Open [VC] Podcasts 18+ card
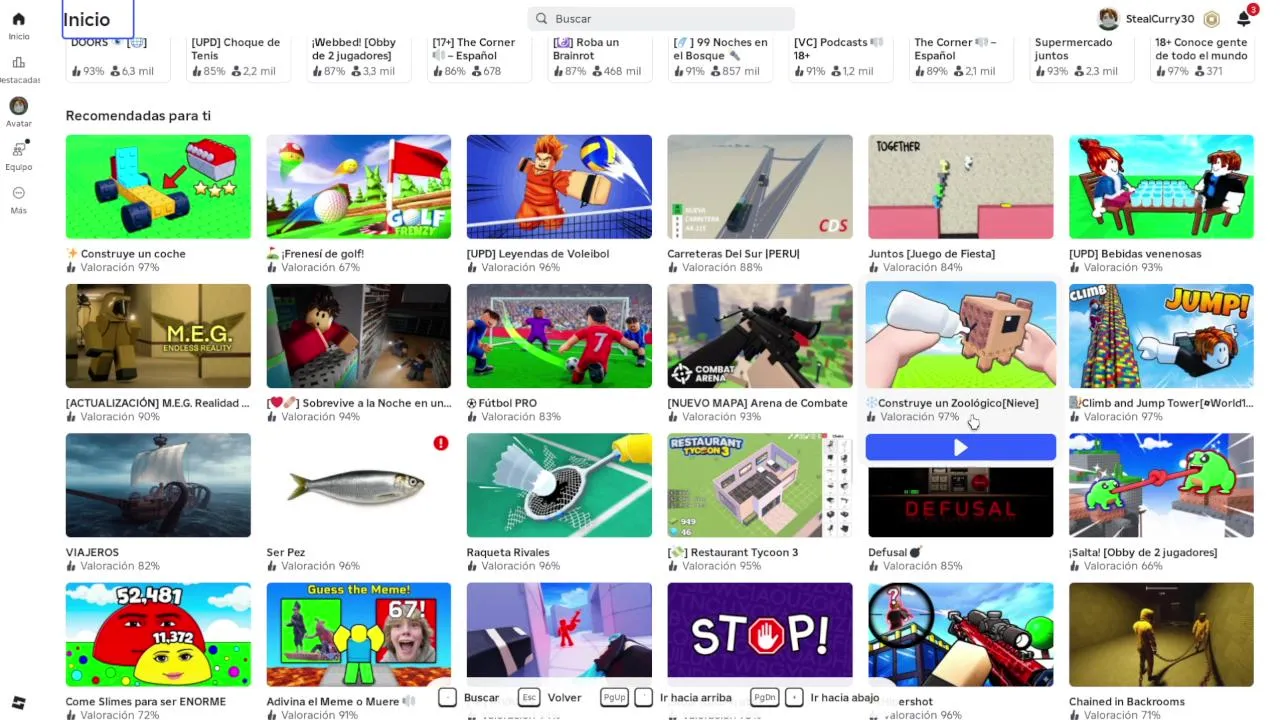The width and height of the screenshot is (1280, 720). 840,58
